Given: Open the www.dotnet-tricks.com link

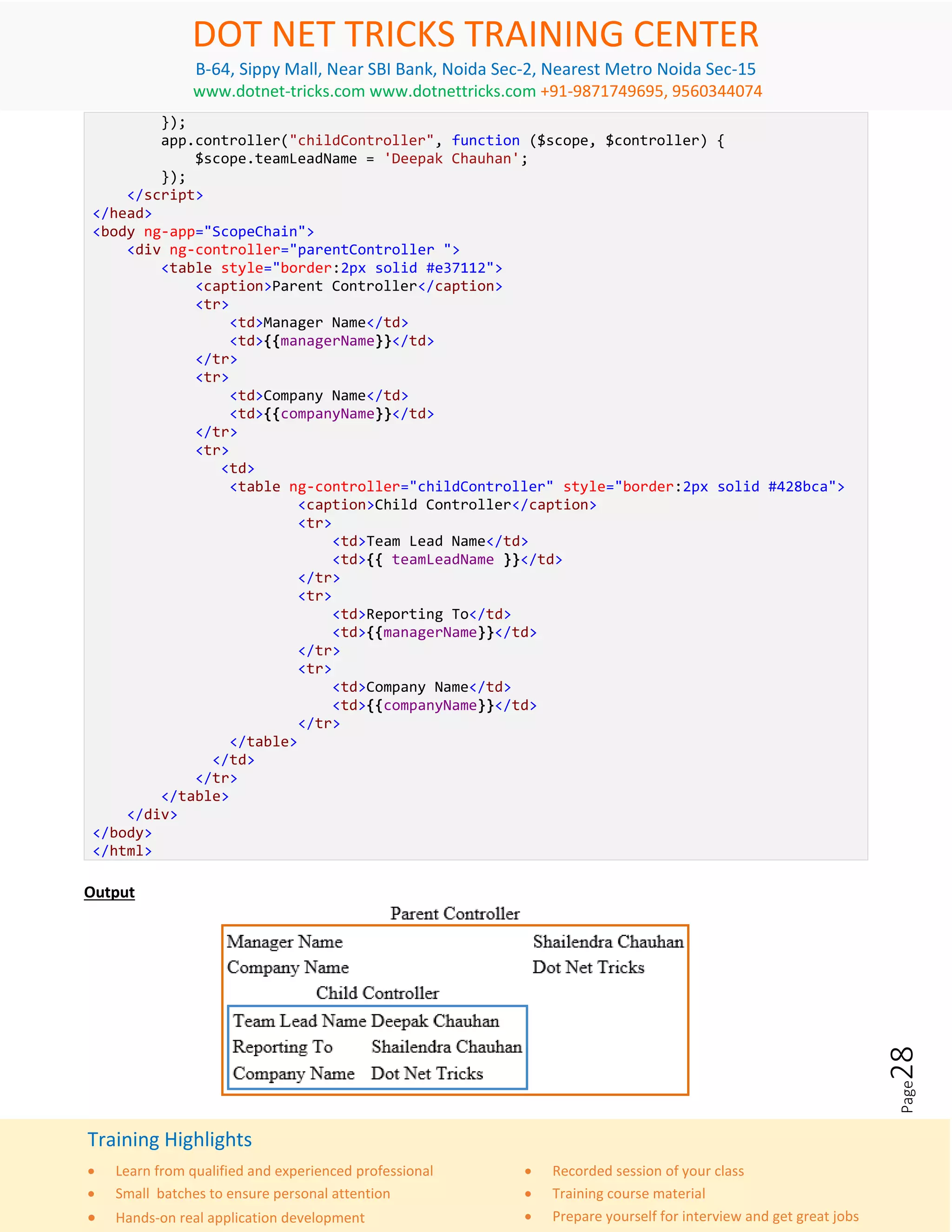Looking at the screenshot, I should [278, 92].
